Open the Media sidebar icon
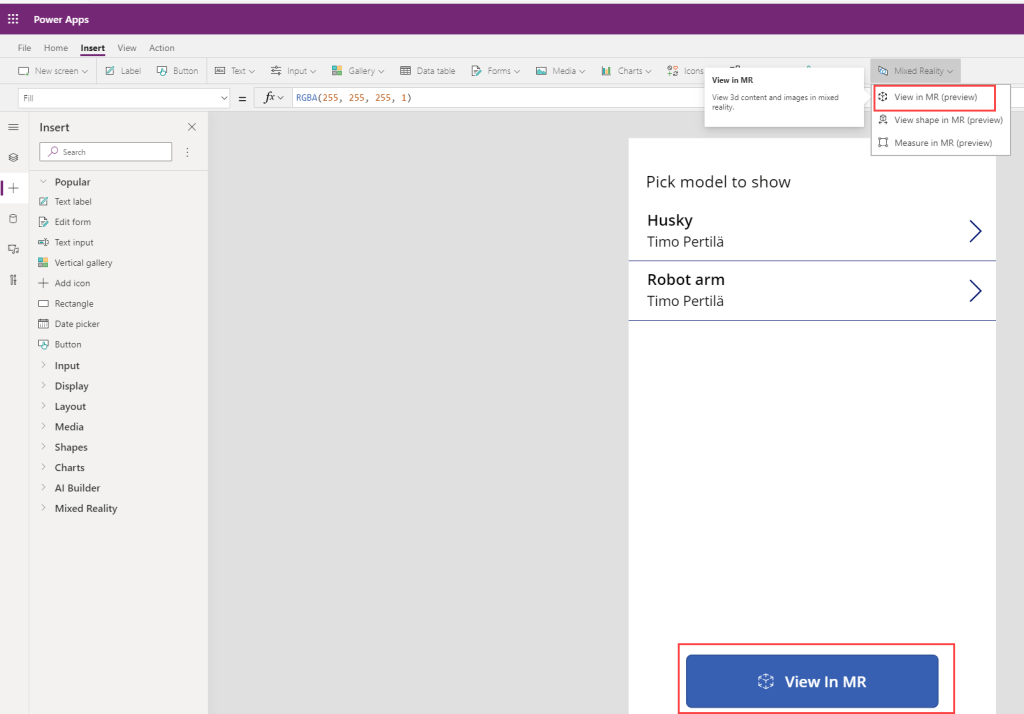Screen dimensions: 1024x714 tap(13, 248)
